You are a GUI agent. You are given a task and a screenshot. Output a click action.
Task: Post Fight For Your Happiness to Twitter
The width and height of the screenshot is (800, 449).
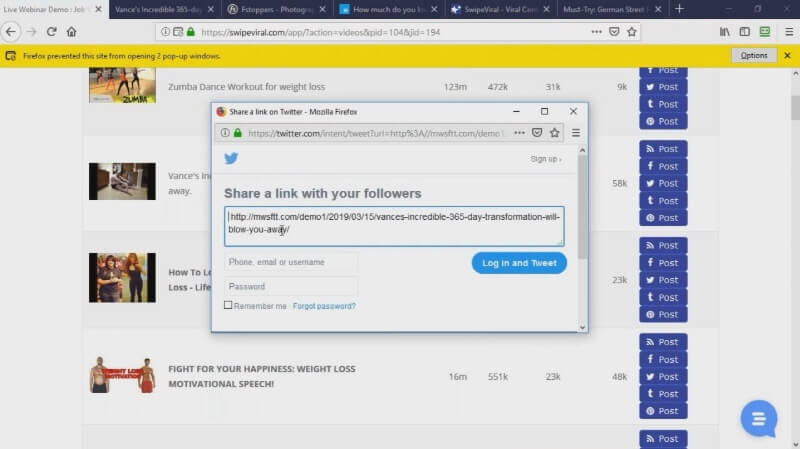tap(663, 377)
